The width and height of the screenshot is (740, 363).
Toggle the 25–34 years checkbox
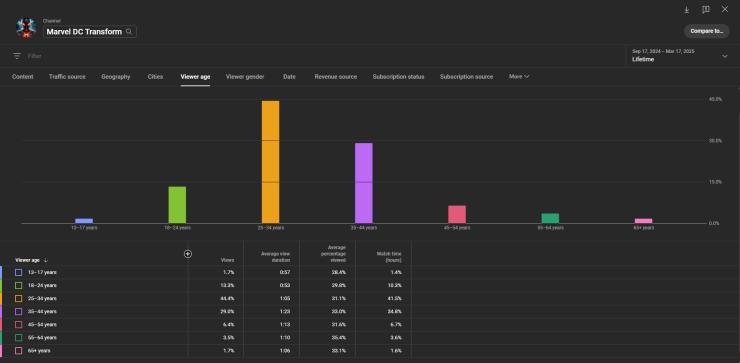18,298
